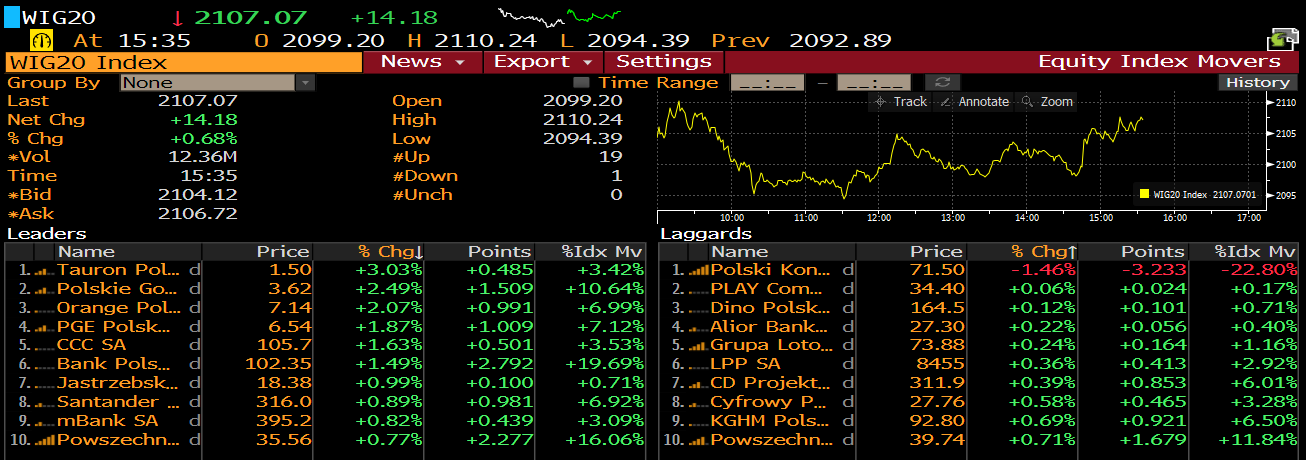This screenshot has height=460, width=1306.
Task: Click the Leaders Price column header
Action: (x=258, y=252)
